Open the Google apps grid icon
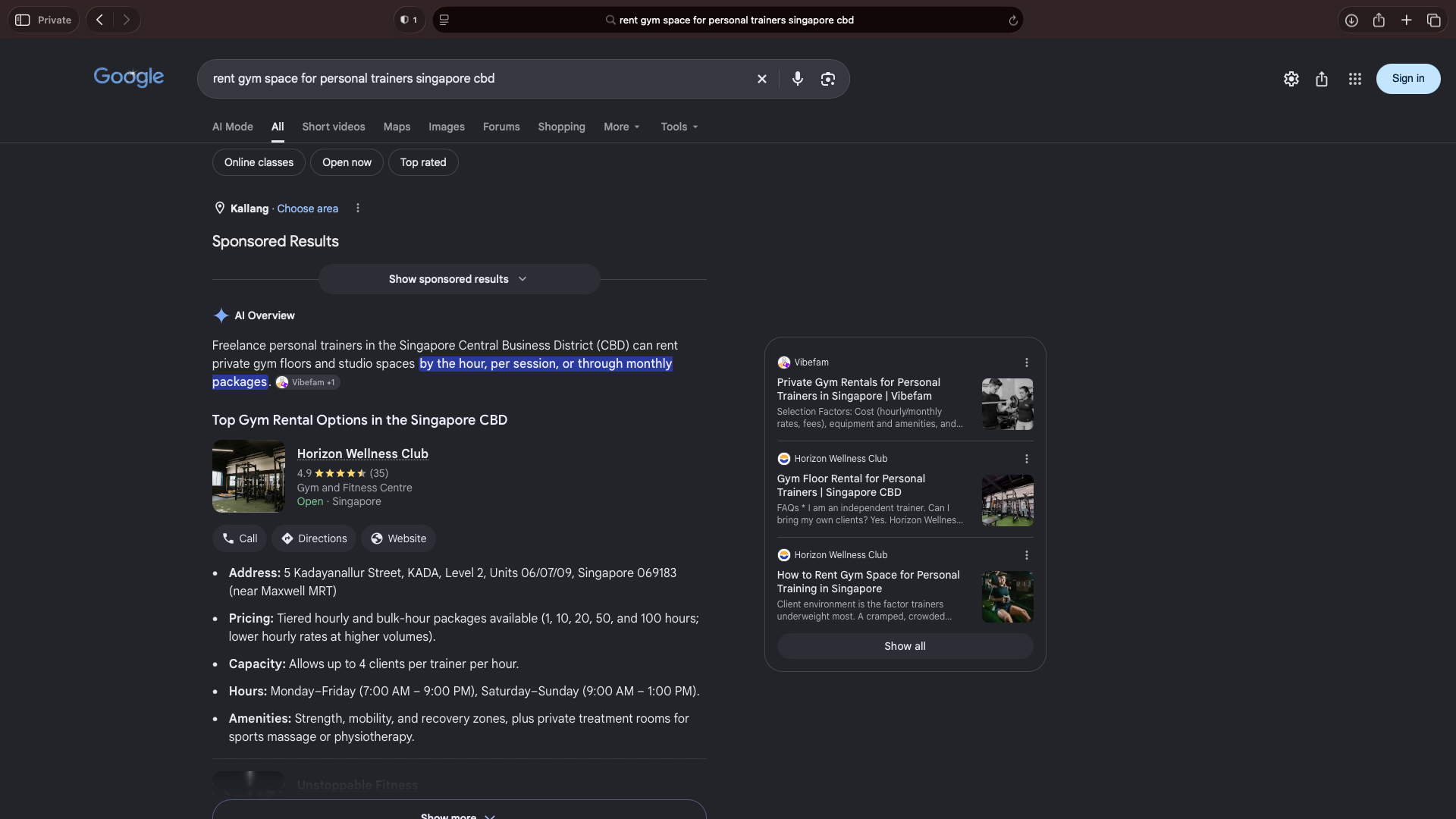 (1355, 79)
